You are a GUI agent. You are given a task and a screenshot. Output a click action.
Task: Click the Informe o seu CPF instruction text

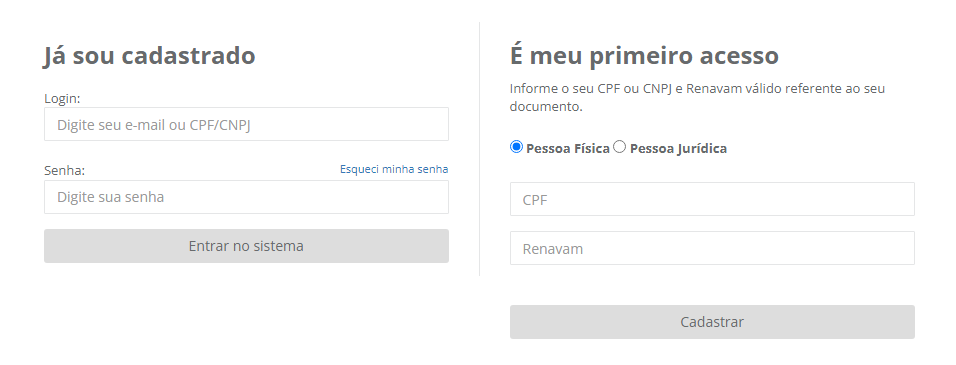(697, 97)
